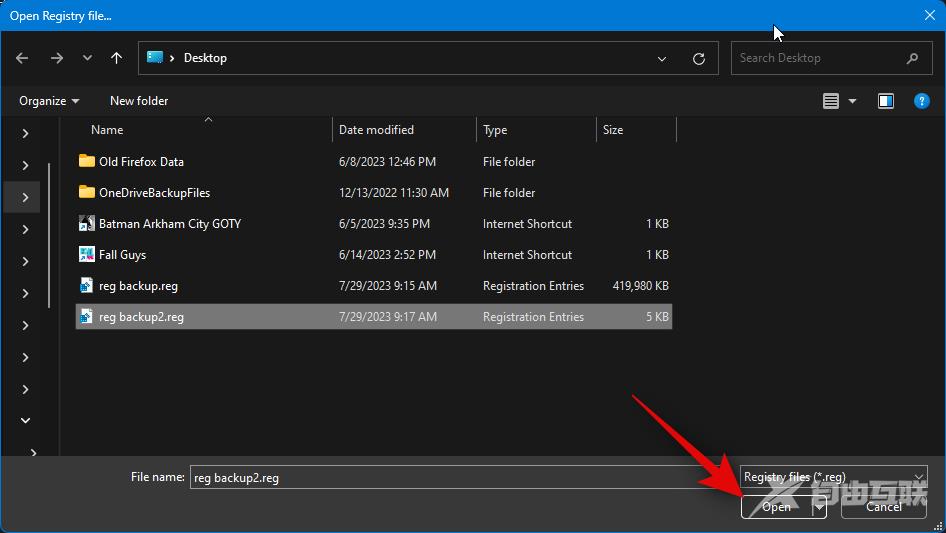
Task: Click the computer icon in address bar
Action: pos(155,57)
